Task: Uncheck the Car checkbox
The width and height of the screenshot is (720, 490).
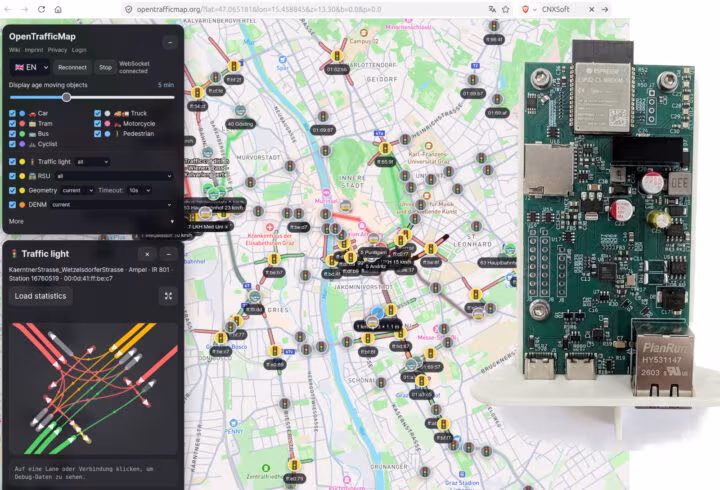Action: [x=12, y=113]
